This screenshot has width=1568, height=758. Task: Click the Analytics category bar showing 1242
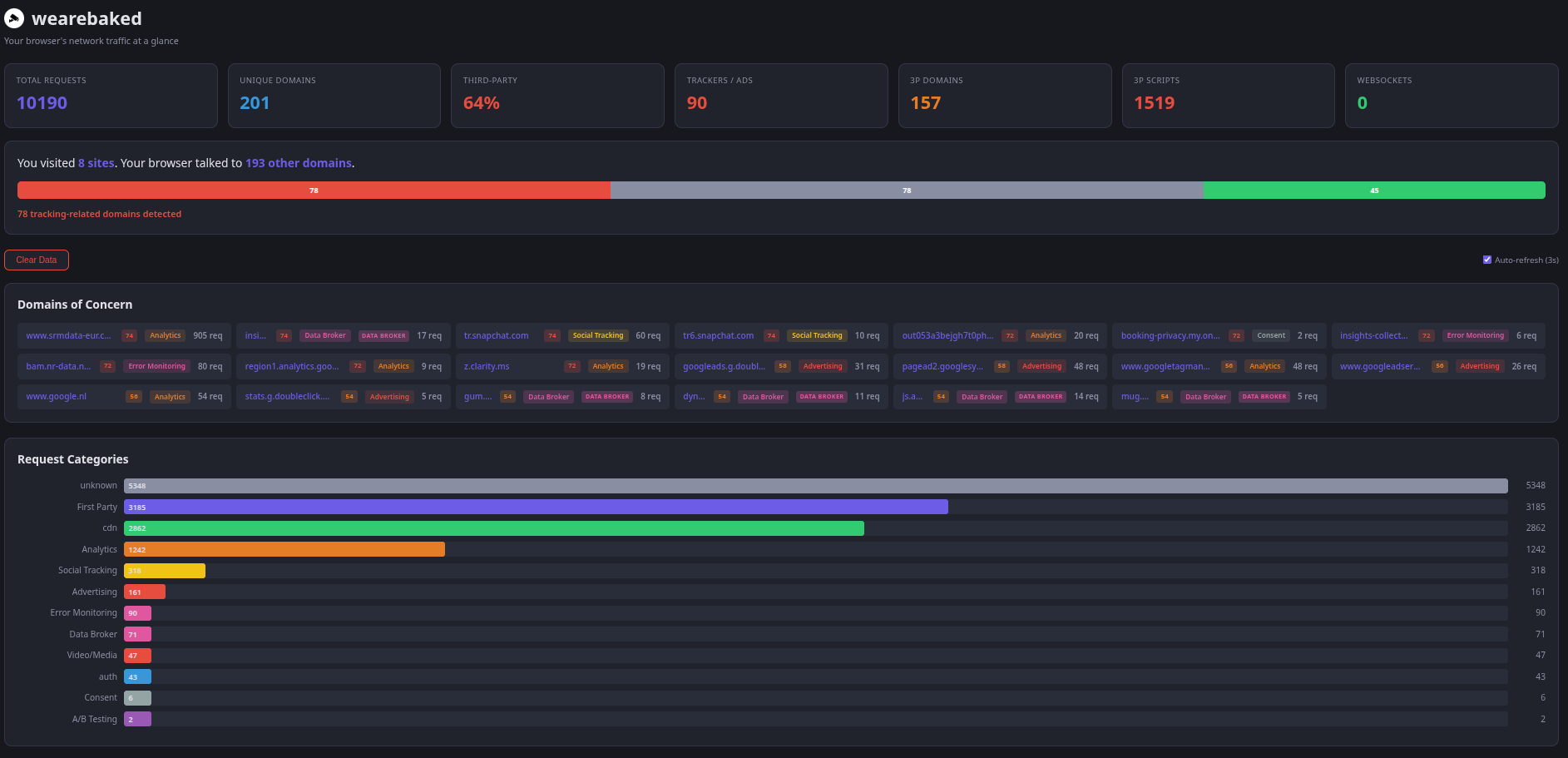[284, 549]
